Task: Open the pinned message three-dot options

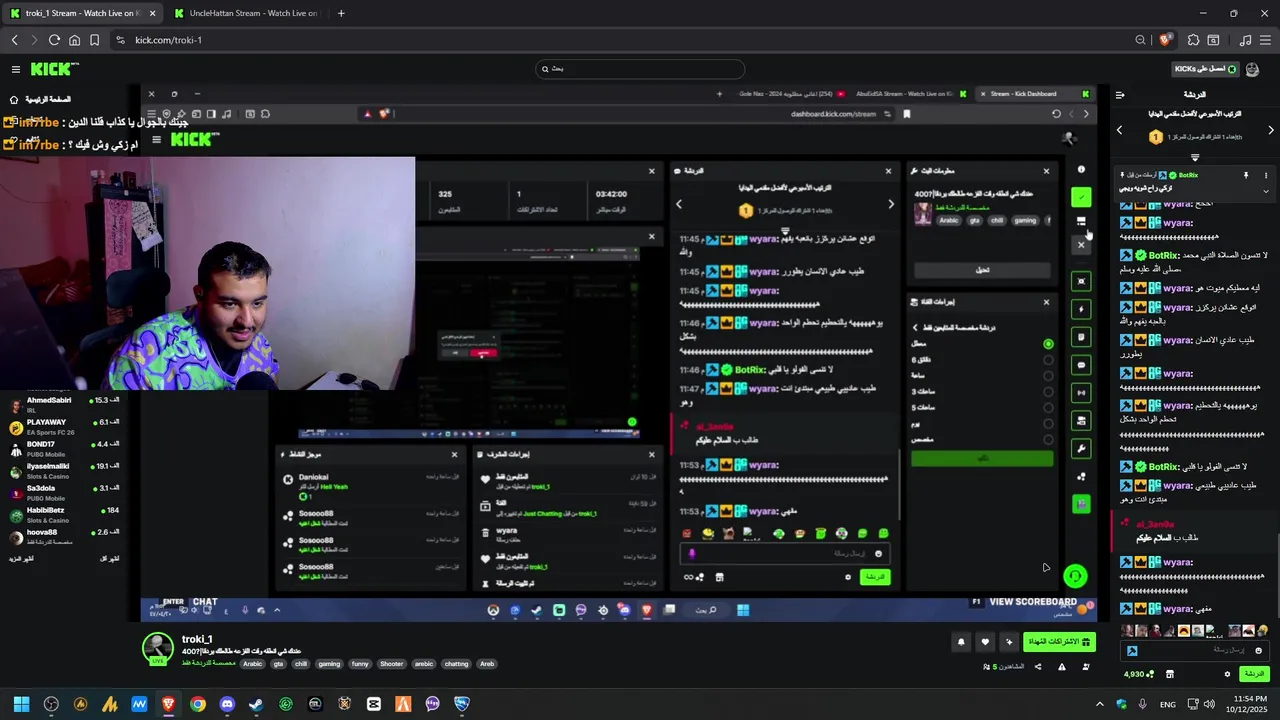Action: (x=1266, y=175)
